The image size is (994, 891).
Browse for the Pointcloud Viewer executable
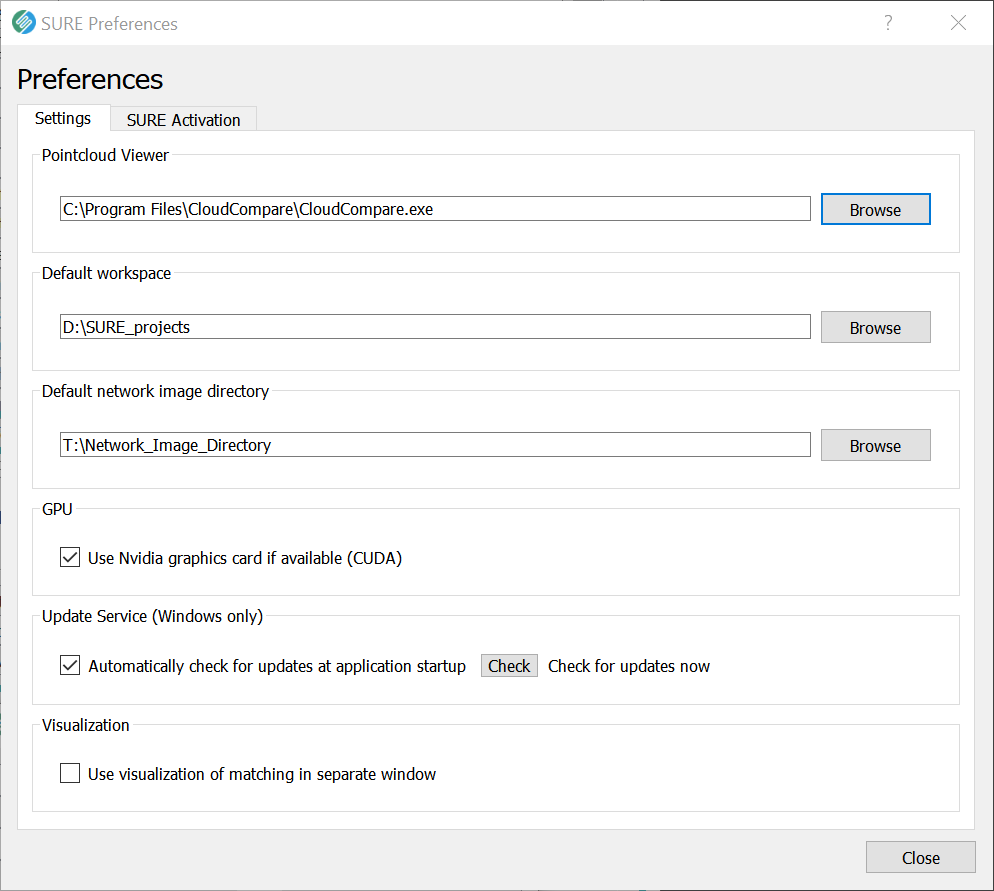(875, 209)
